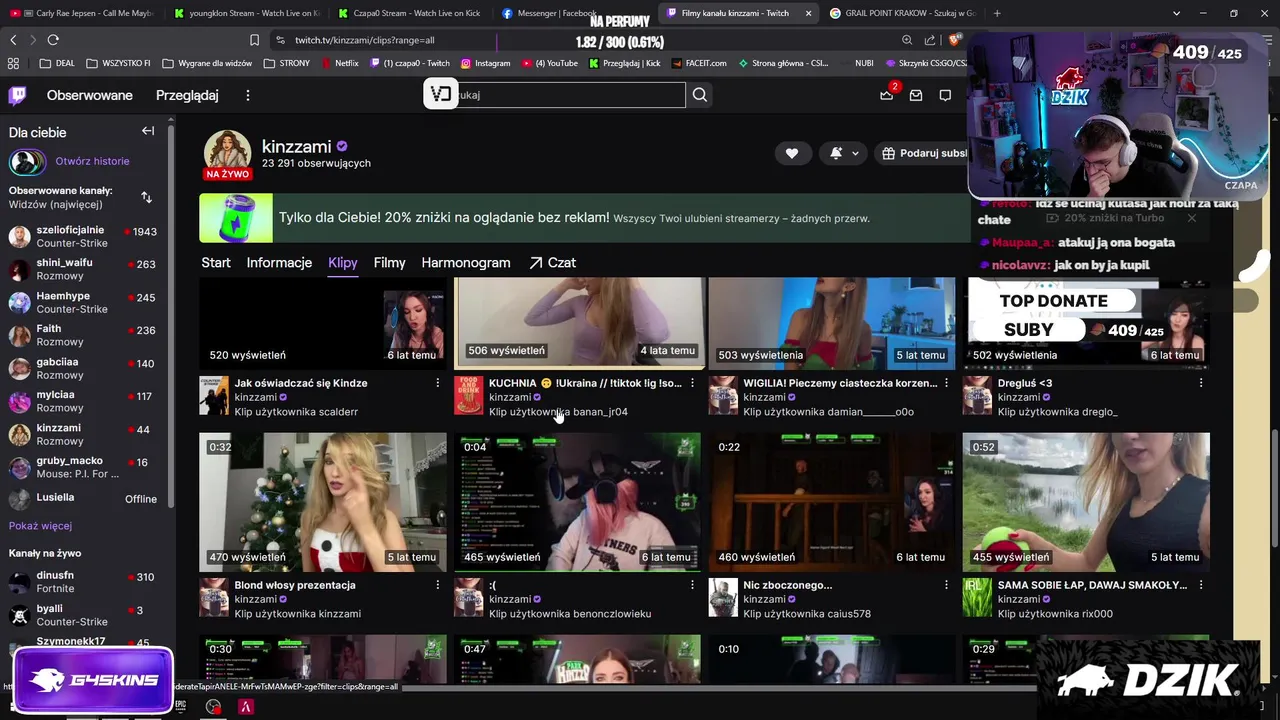Click Otwórz historie in the sidebar
Image resolution: width=1280 pixels, height=720 pixels.
coord(92,161)
